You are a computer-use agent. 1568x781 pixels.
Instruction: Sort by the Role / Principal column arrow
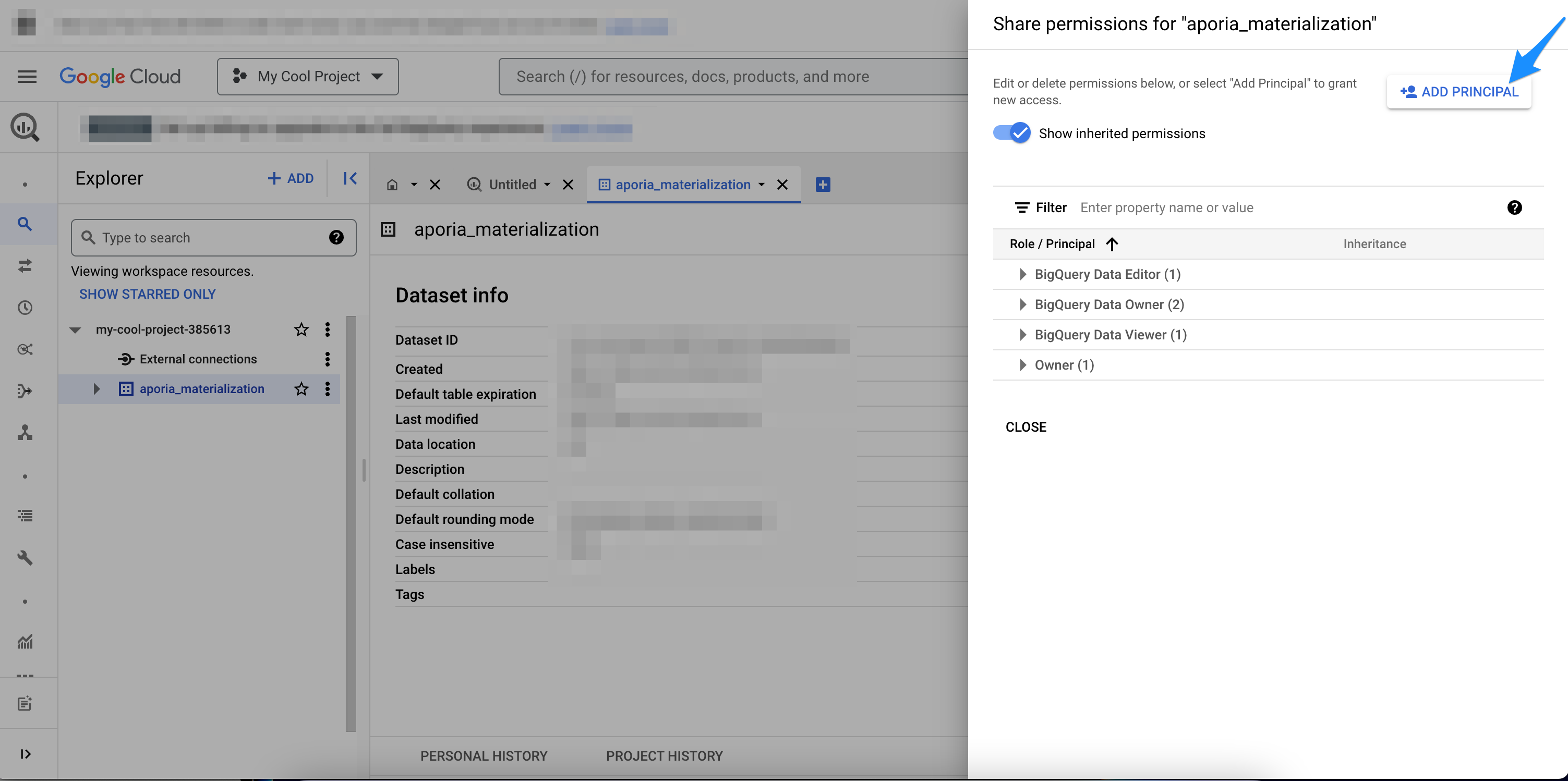coord(1112,244)
